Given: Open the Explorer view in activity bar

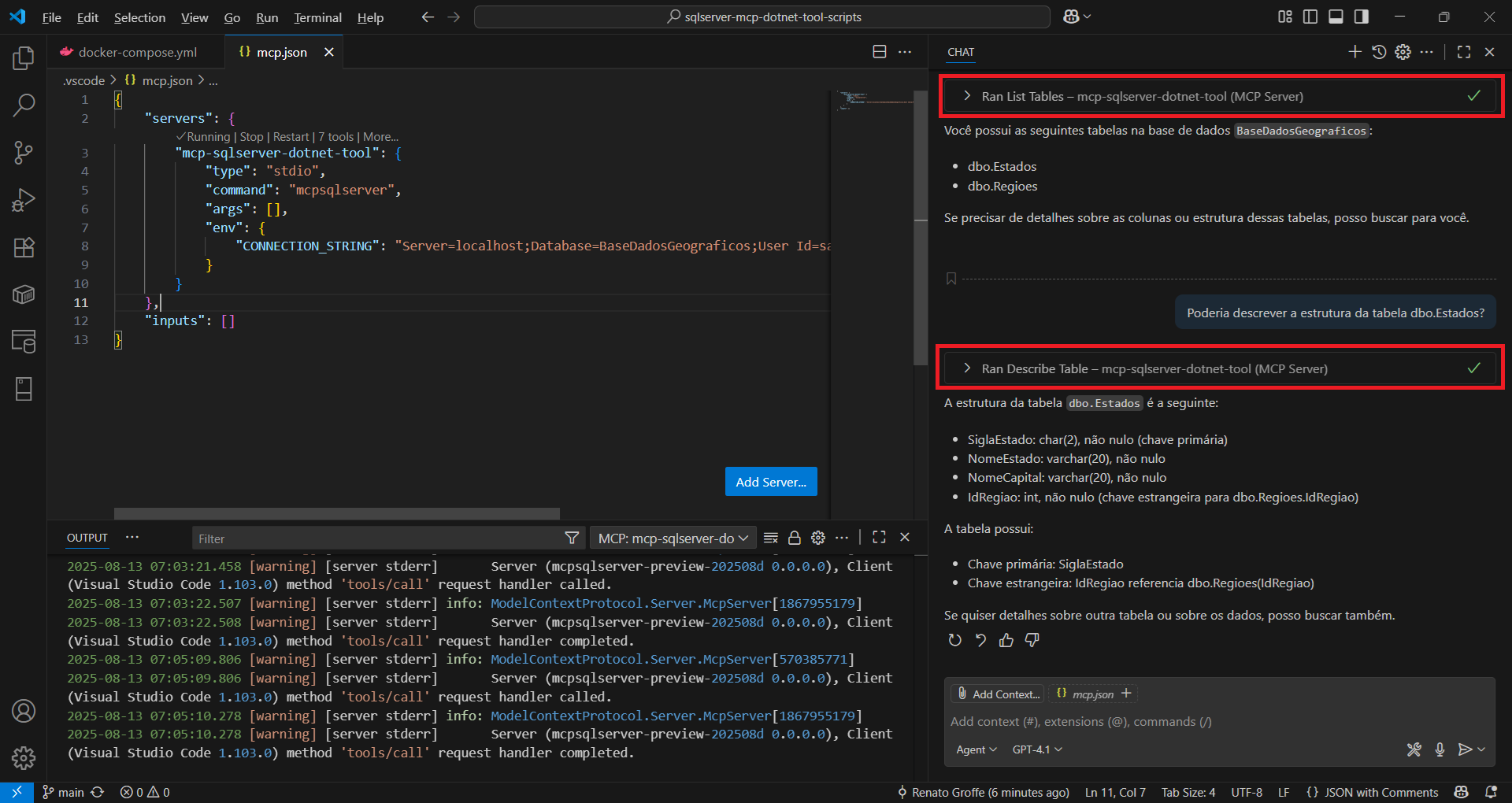Looking at the screenshot, I should pos(24,57).
